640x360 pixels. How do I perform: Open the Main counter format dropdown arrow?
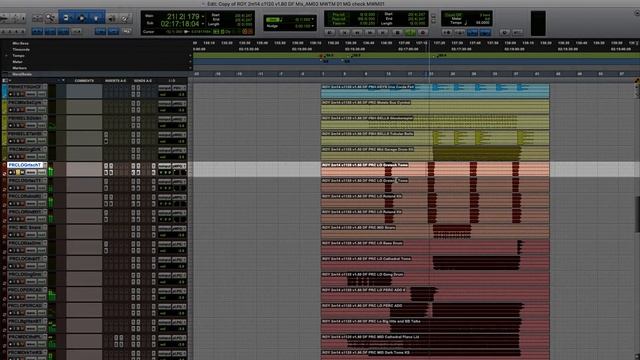[x=203, y=17]
